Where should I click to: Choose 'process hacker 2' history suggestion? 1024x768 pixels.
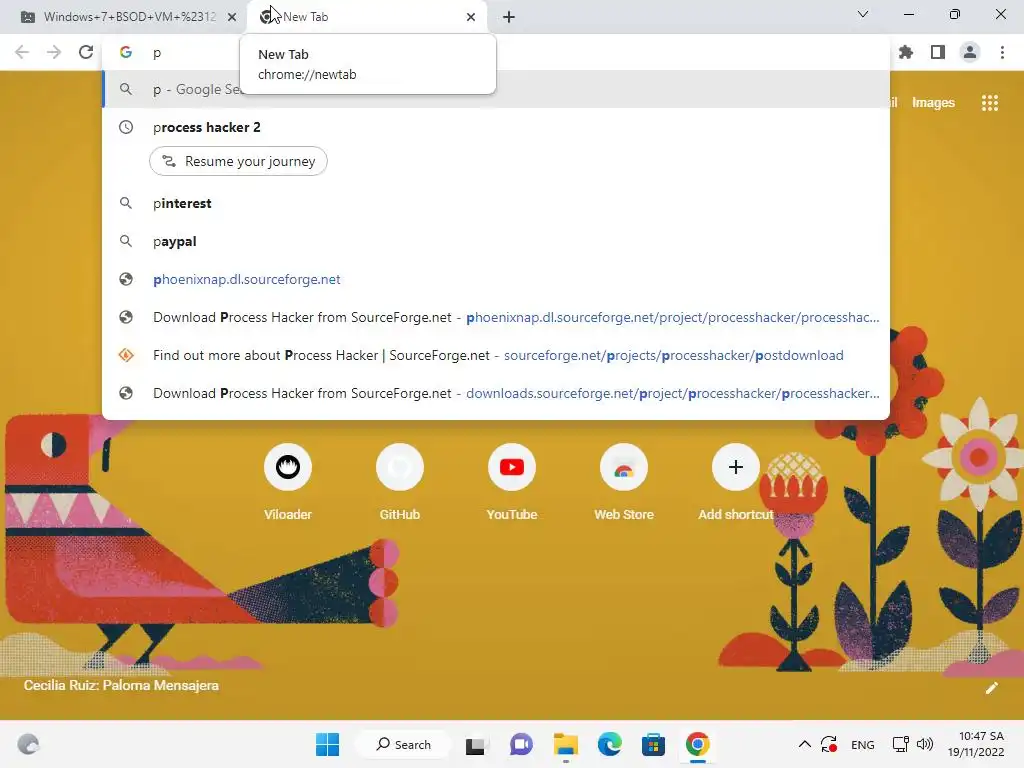496,127
